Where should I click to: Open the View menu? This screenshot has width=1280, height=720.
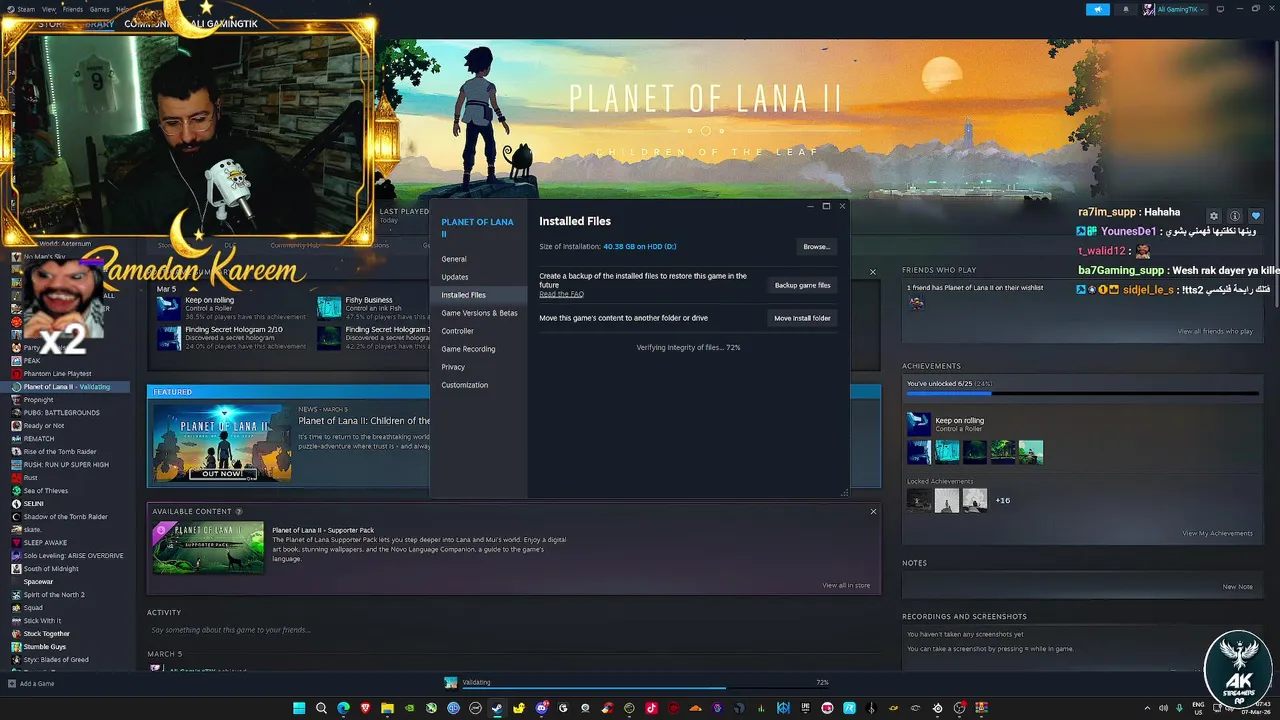point(48,9)
